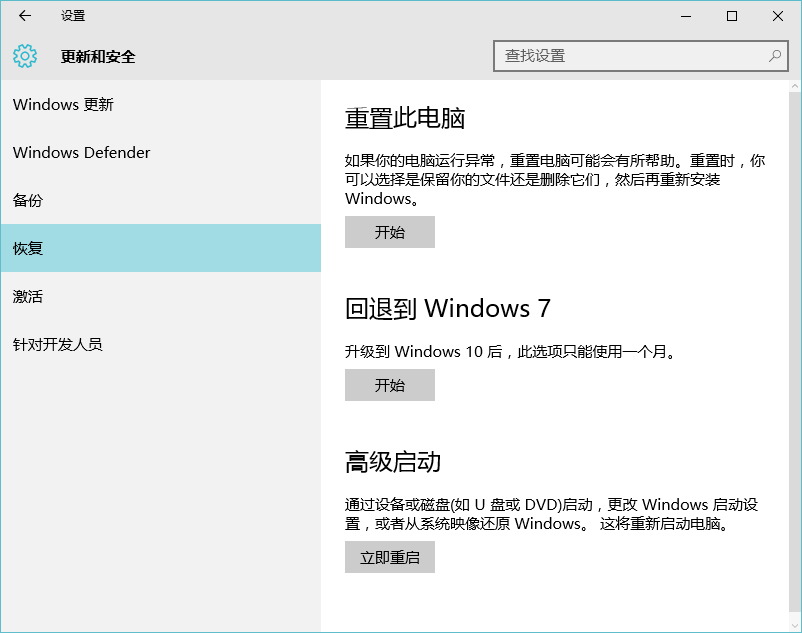Click text 升级到 Windows 10 后，此选项只能使用一个月
The height and width of the screenshot is (633, 802).
[x=510, y=352]
